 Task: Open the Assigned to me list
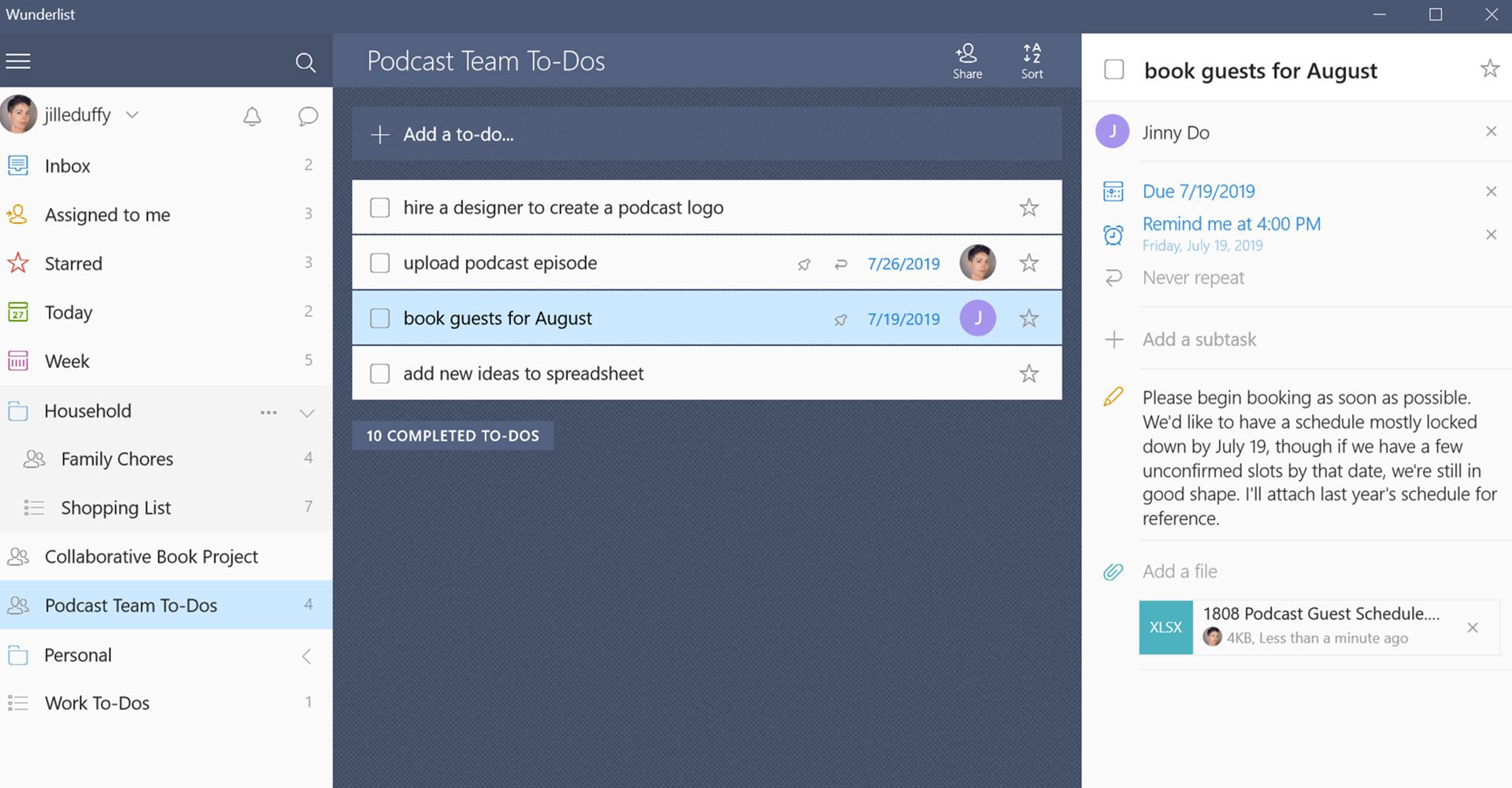click(x=166, y=214)
